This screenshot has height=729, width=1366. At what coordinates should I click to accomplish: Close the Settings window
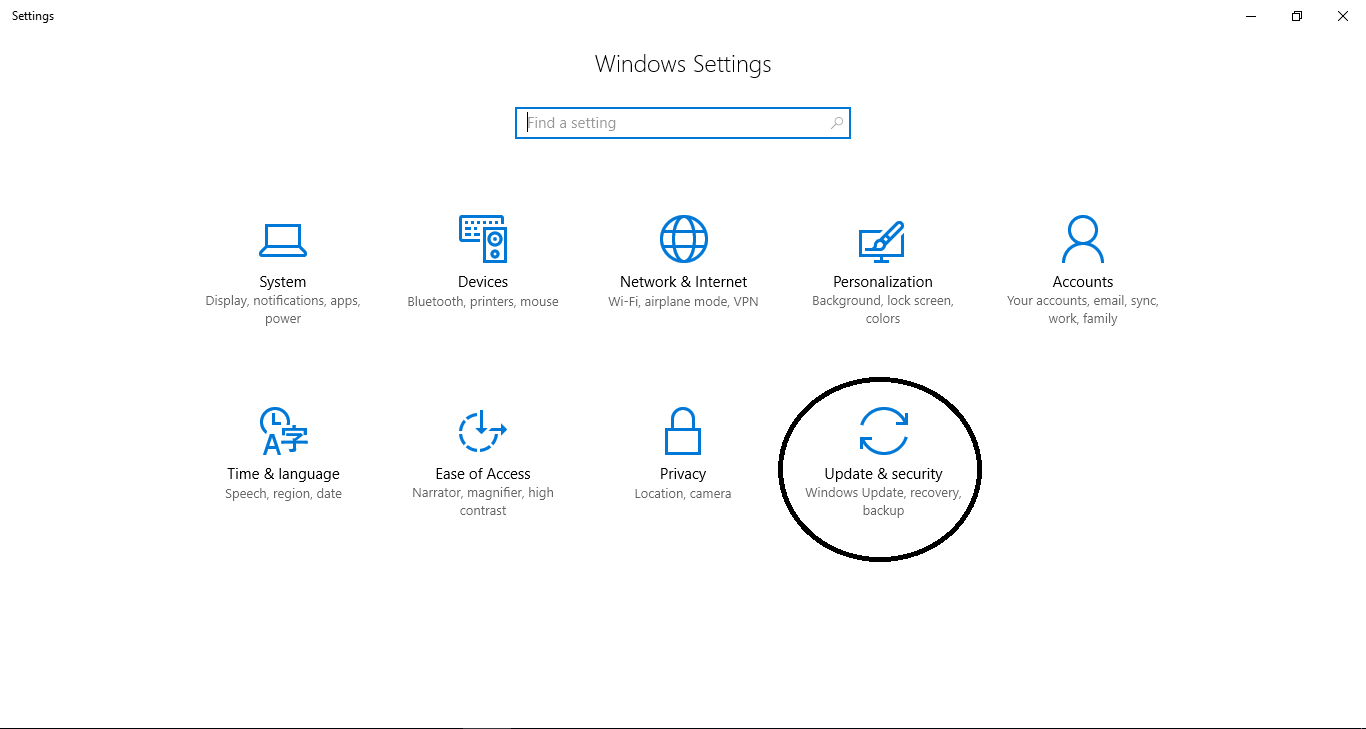pos(1343,16)
